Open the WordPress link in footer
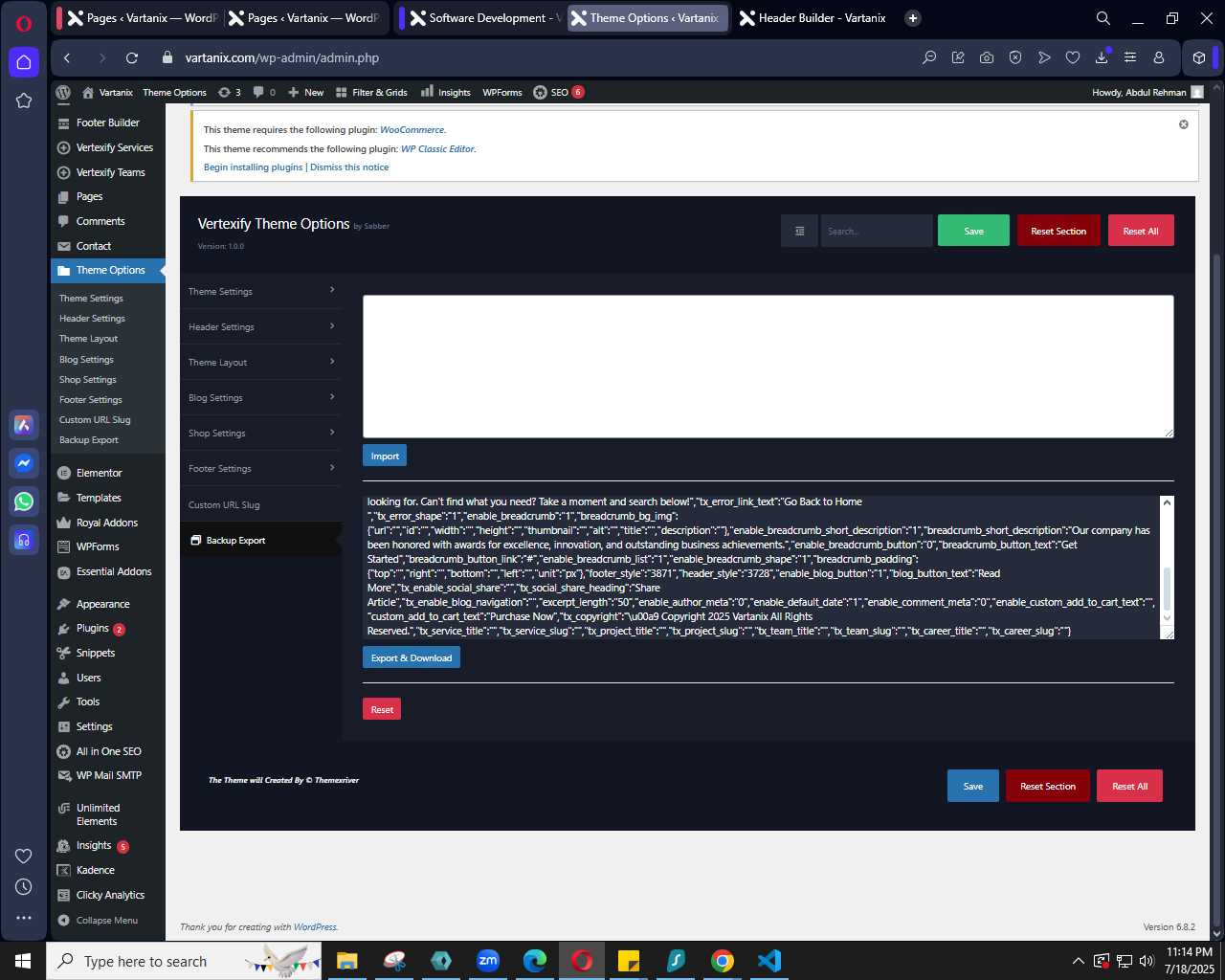Screen dimensions: 1225x980 tap(315, 926)
